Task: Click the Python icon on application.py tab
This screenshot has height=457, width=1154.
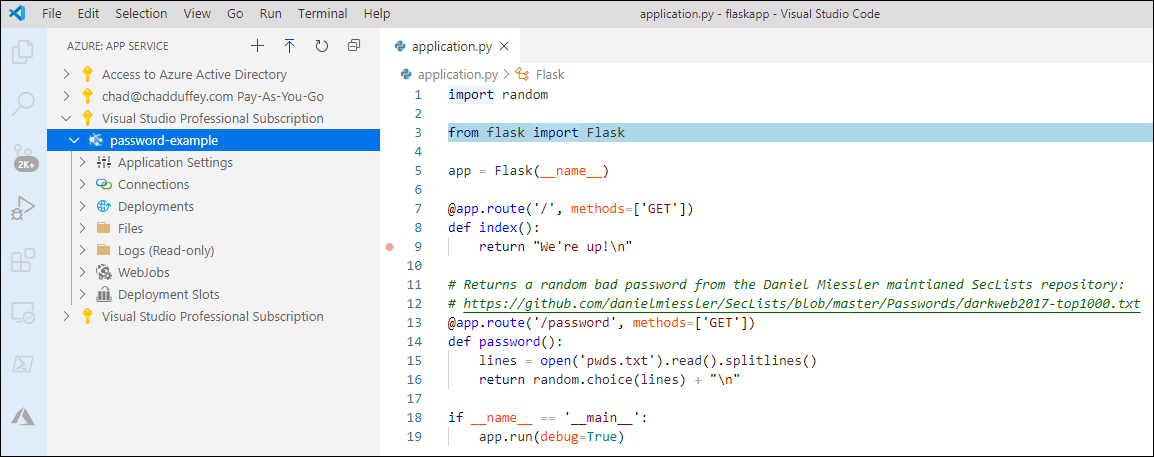Action: click(x=400, y=46)
